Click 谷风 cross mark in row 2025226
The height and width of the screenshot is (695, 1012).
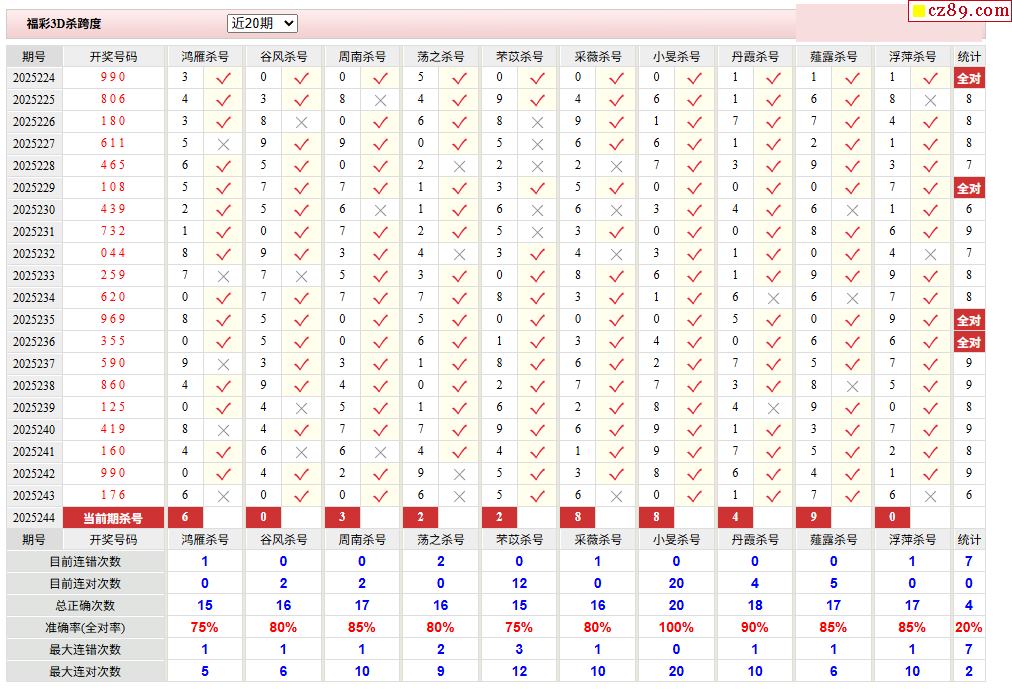301,123
